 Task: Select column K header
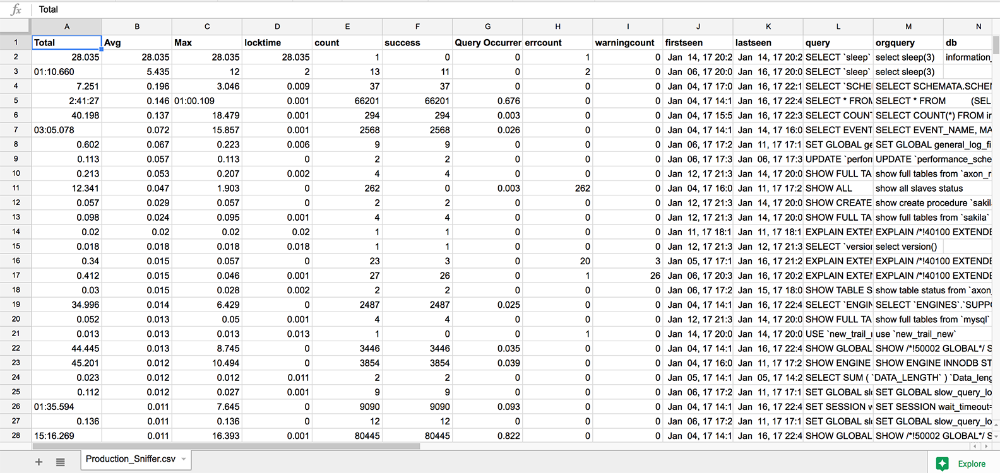[768, 27]
